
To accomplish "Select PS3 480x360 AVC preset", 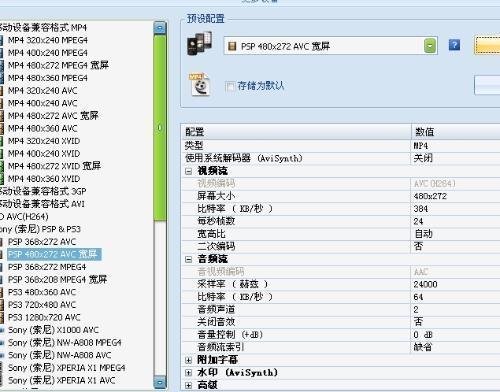I will pos(42,292).
